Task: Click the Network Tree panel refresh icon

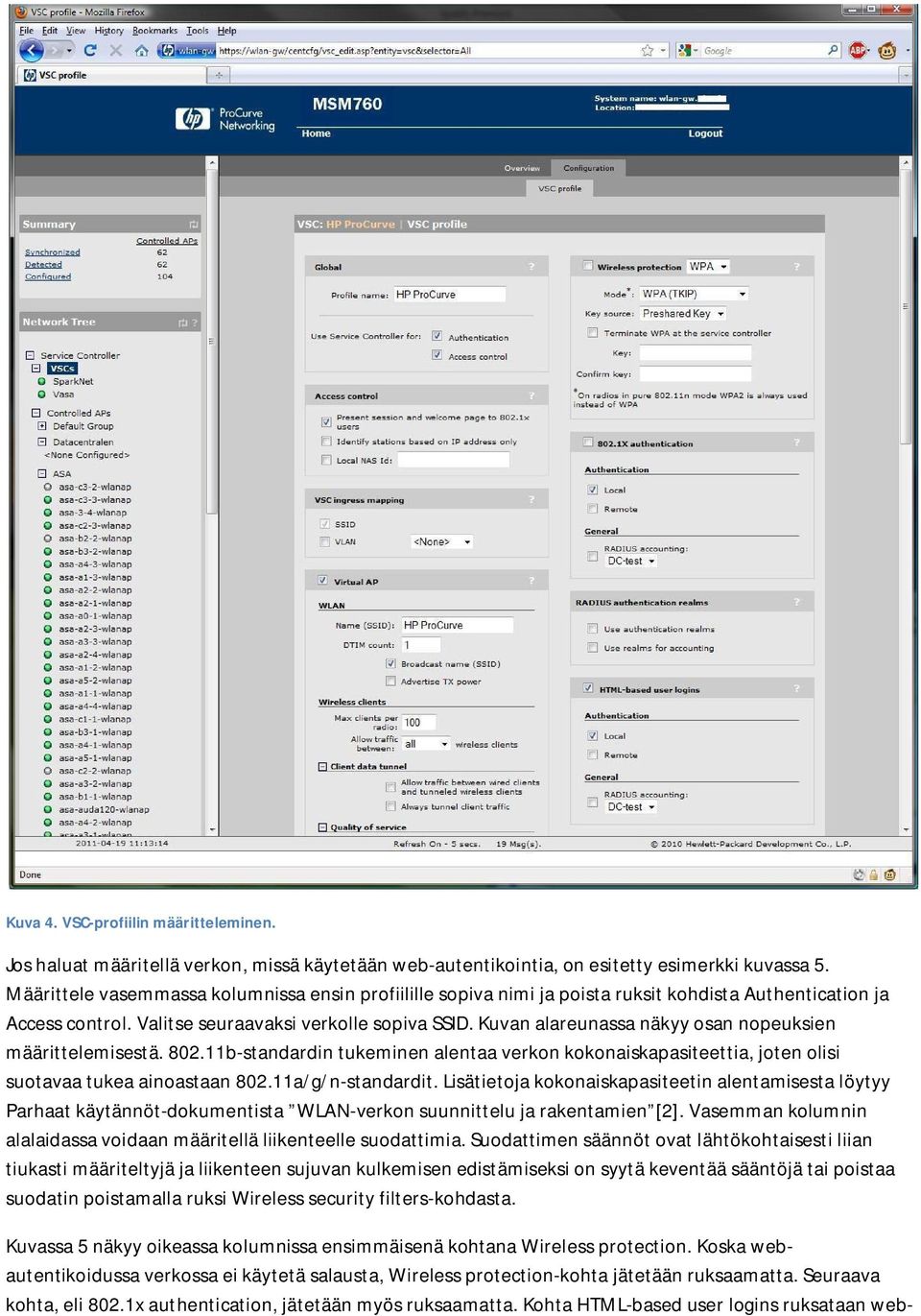Action: pyautogui.click(x=182, y=323)
